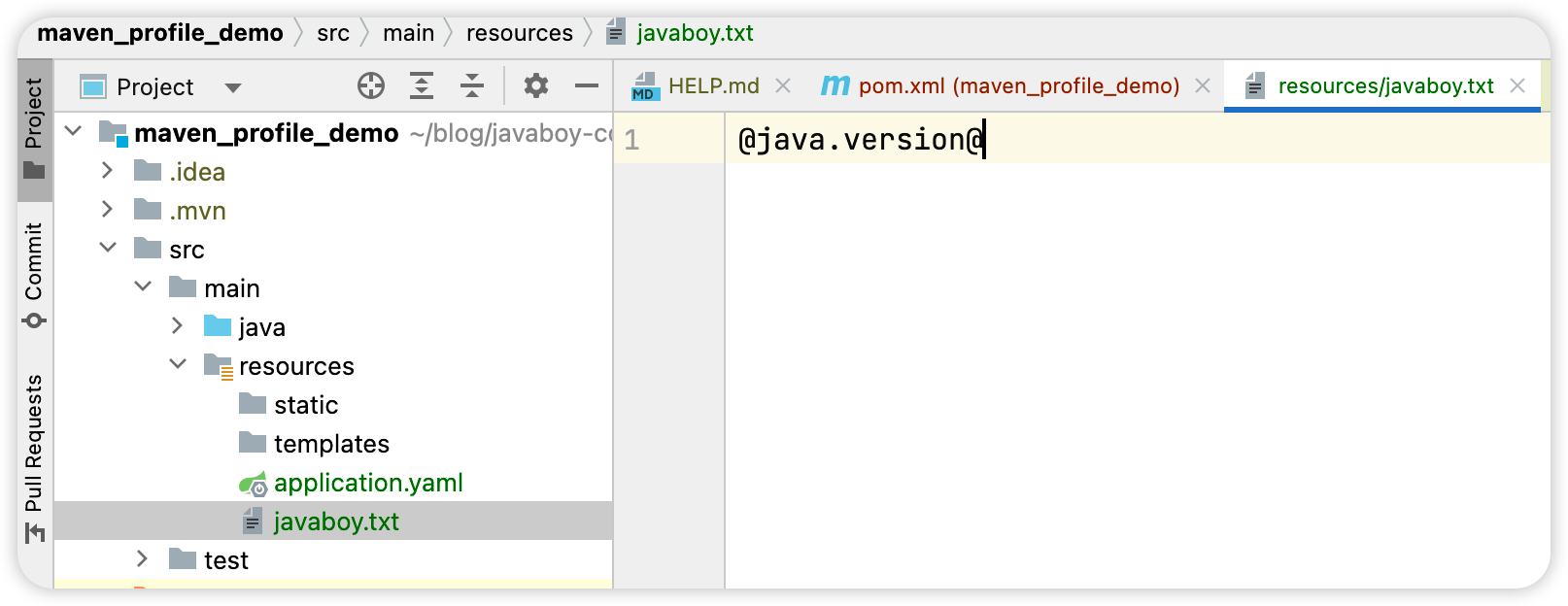Screen dimensions: 1568x606
Task: Expand the .idea folder
Action: pos(108,171)
